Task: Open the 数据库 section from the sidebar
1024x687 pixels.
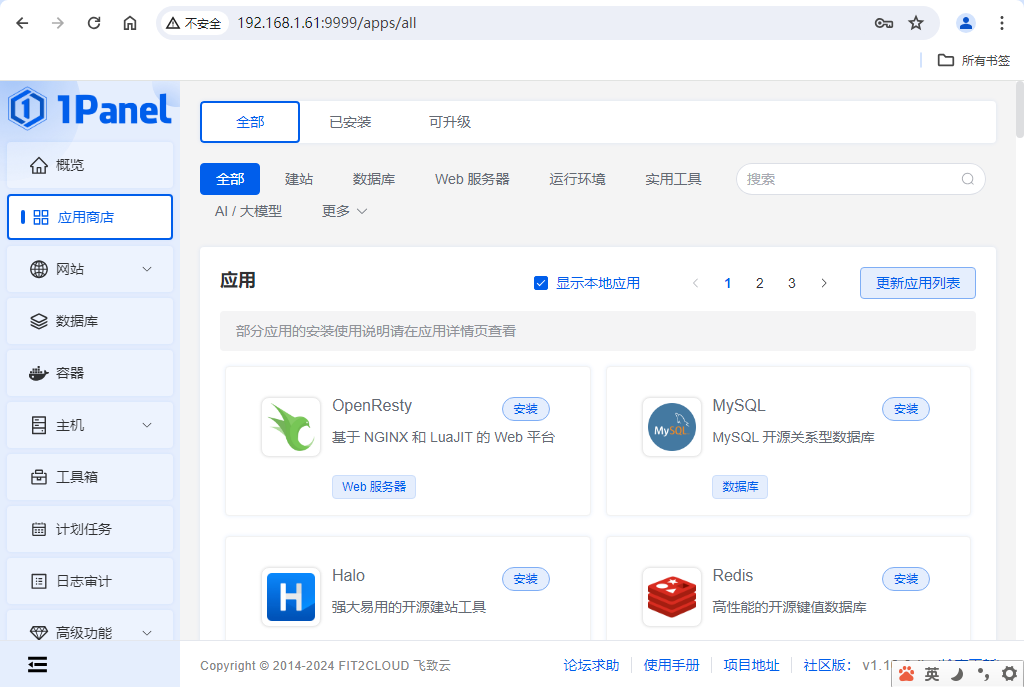Action: click(89, 321)
